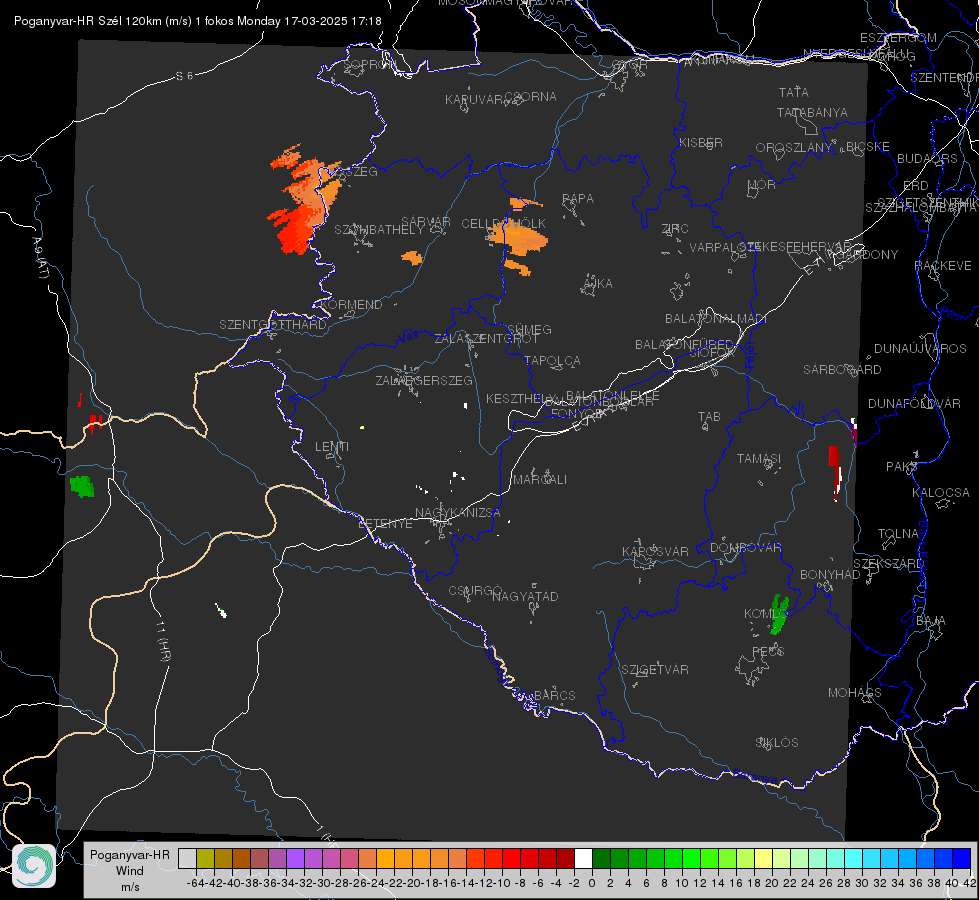The image size is (979, 900).
Task: Click the ZIRC city label
Action: click(675, 229)
